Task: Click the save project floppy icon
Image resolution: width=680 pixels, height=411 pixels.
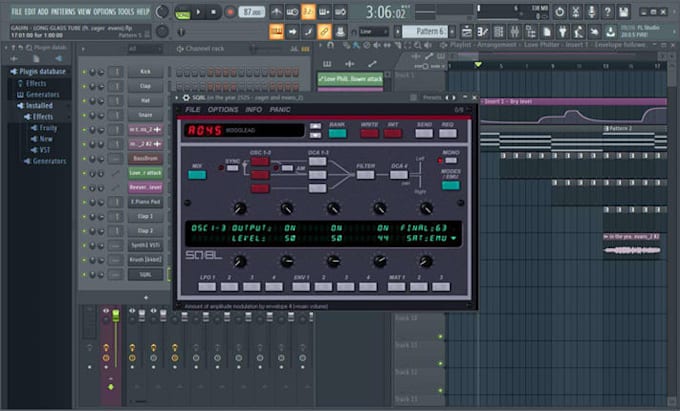Action: [624, 12]
